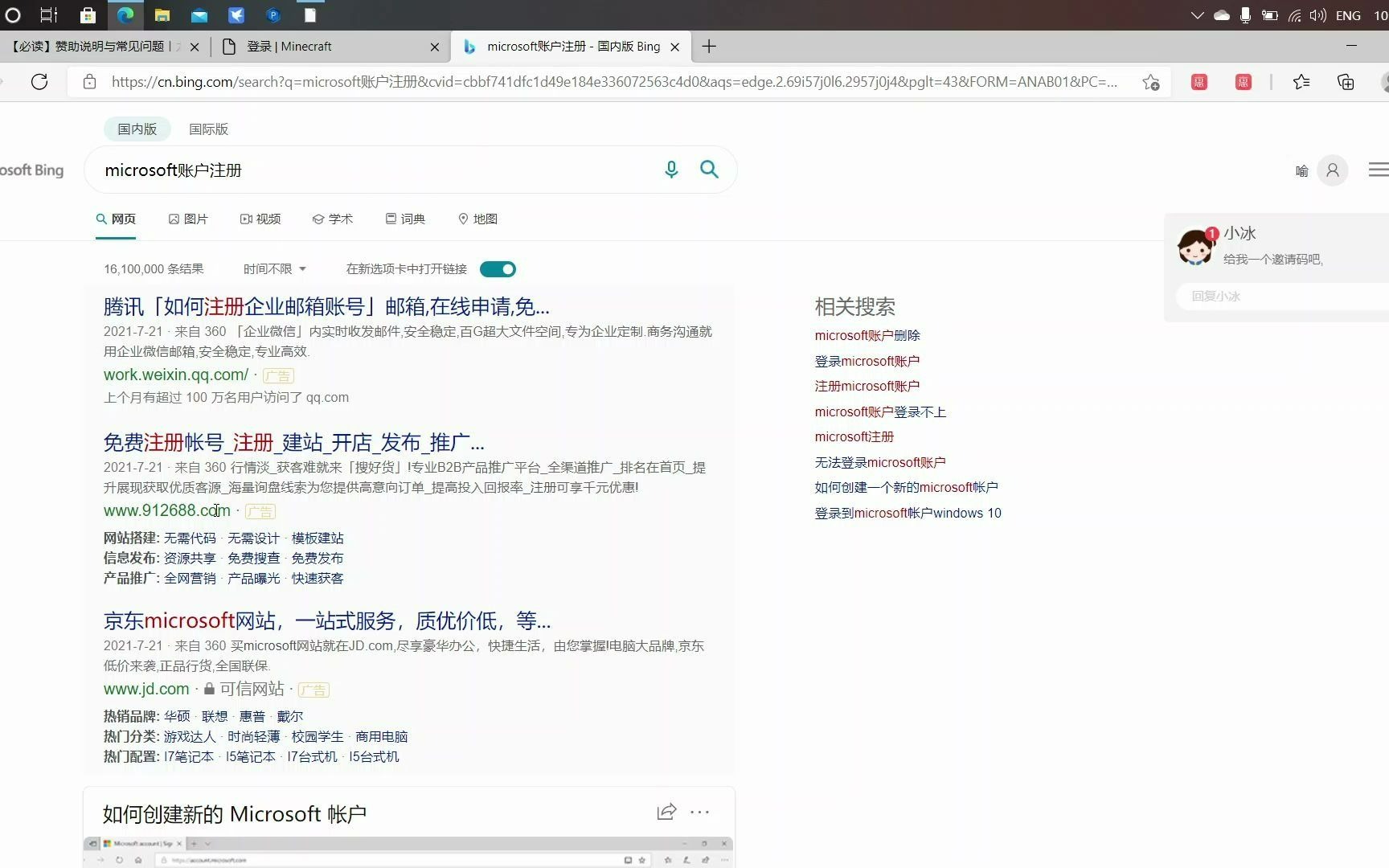Click the first red extension icon
Image resolution: width=1389 pixels, height=868 pixels.
tap(1199, 82)
